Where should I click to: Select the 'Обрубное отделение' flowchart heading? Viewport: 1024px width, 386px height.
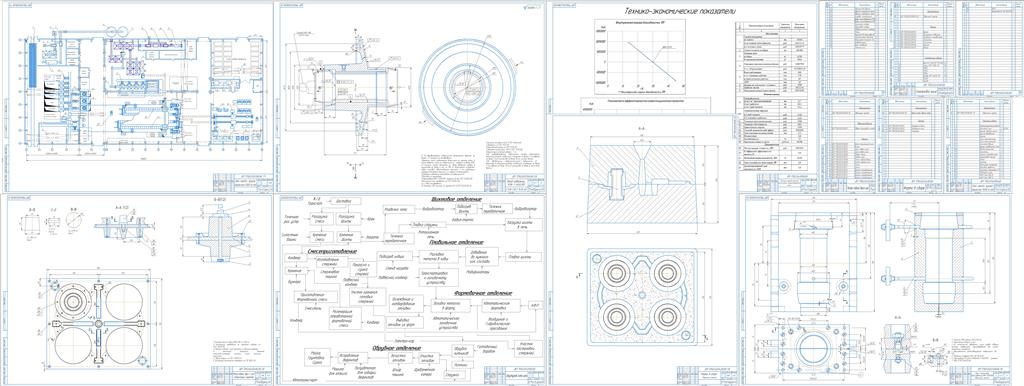pos(399,348)
